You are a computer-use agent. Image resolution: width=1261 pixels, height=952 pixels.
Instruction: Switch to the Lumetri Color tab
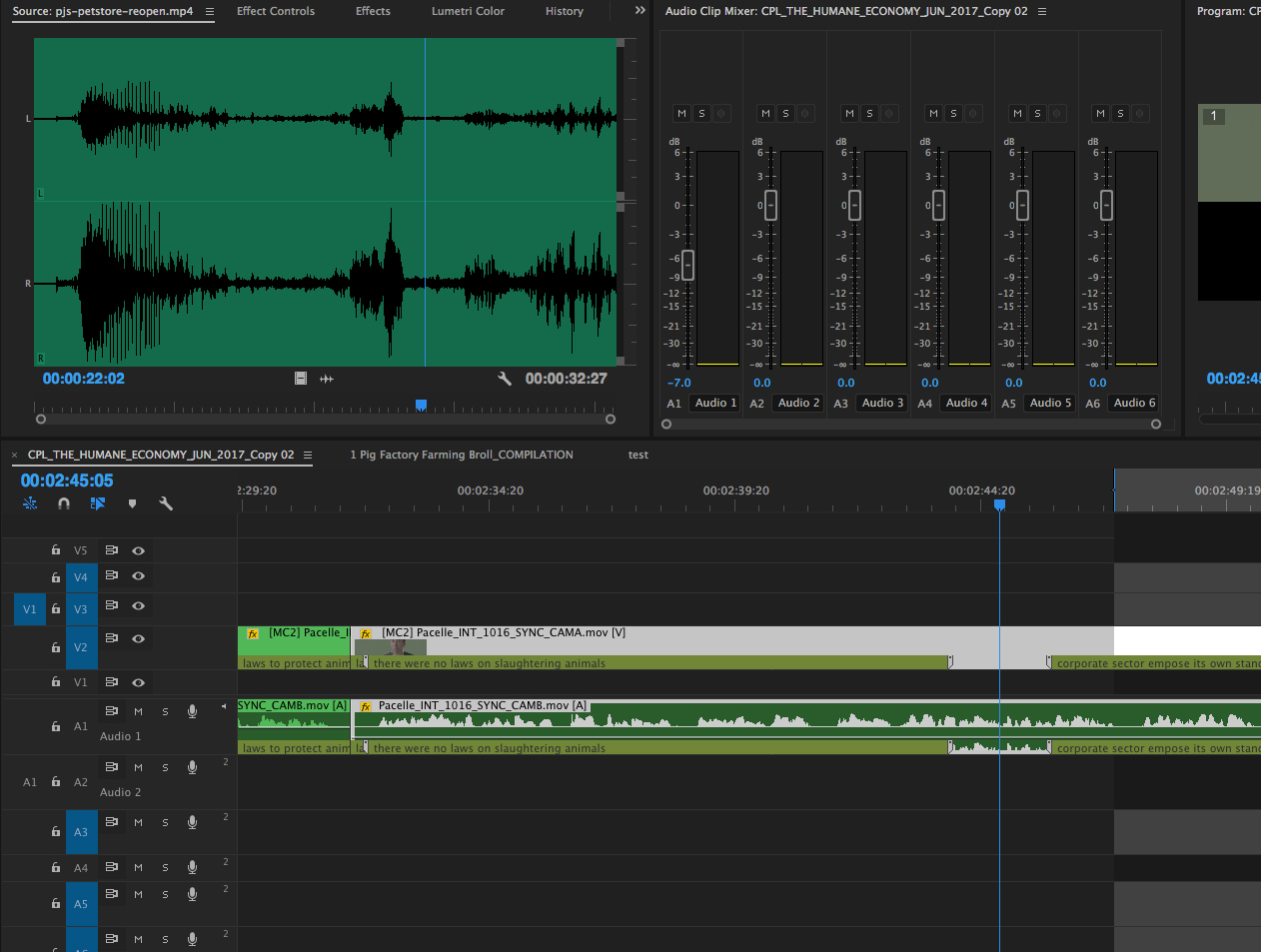tap(467, 11)
